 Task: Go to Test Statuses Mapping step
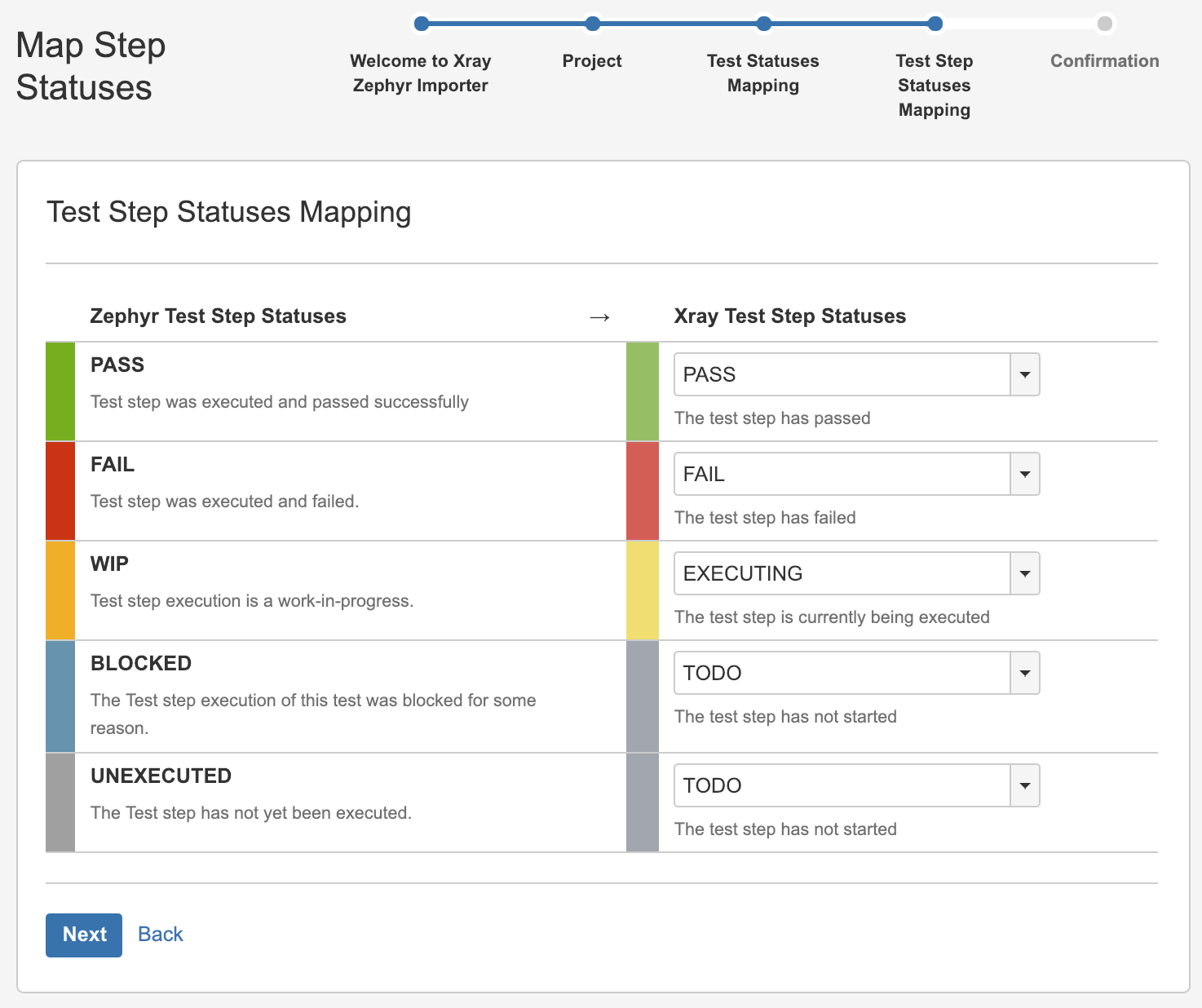click(x=763, y=73)
